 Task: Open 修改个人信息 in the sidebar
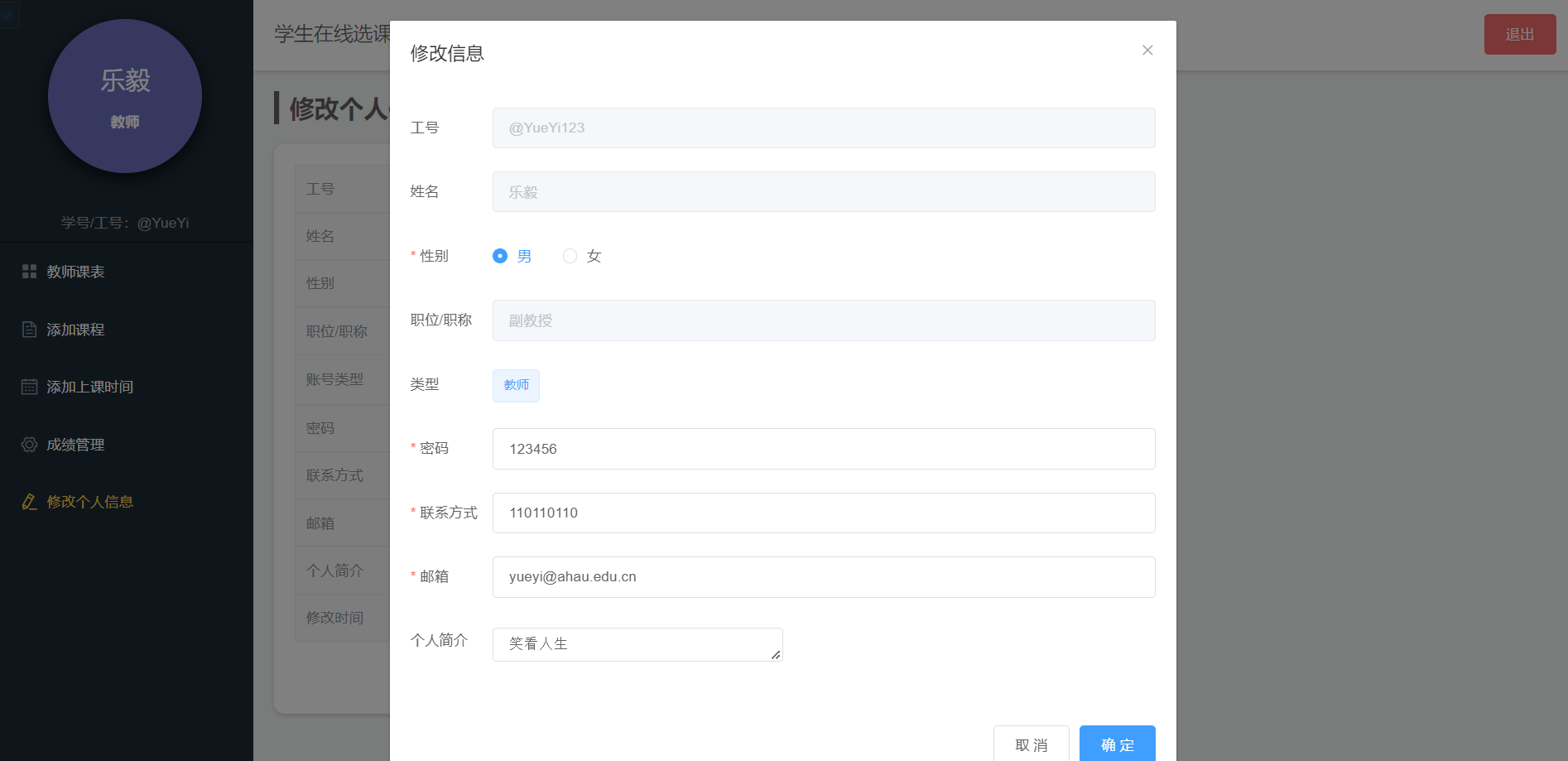[127, 502]
